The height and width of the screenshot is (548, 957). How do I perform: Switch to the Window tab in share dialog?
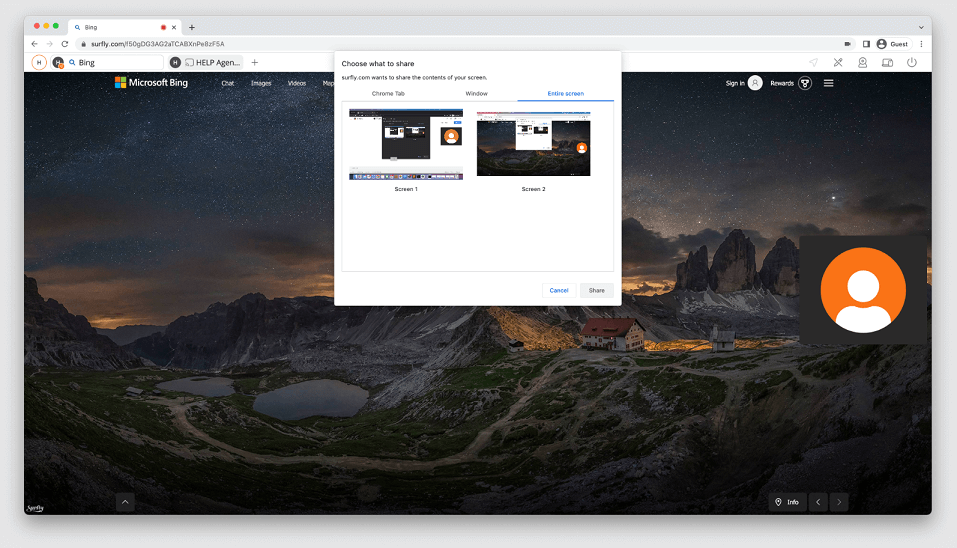coord(477,93)
